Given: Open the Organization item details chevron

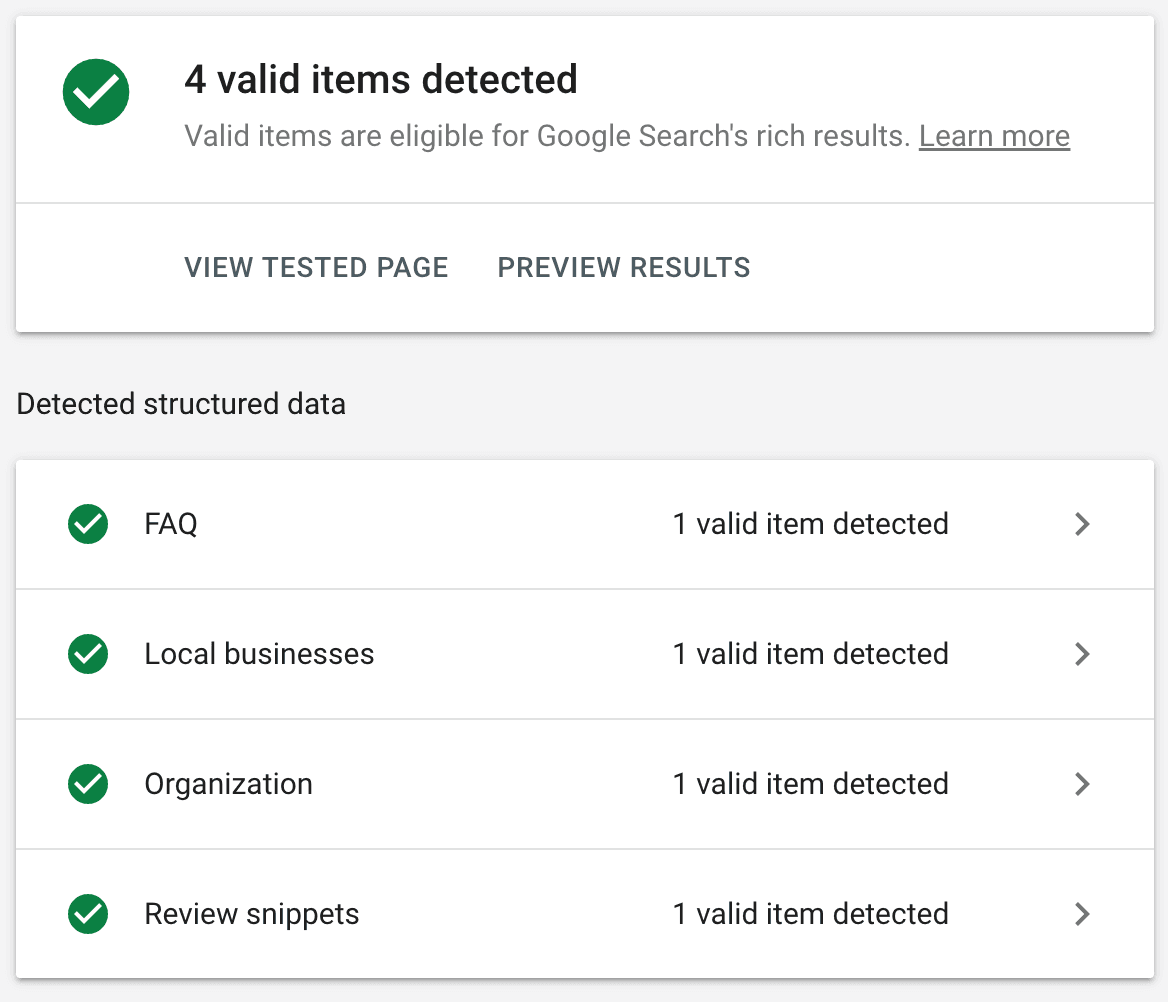Looking at the screenshot, I should tap(1082, 784).
